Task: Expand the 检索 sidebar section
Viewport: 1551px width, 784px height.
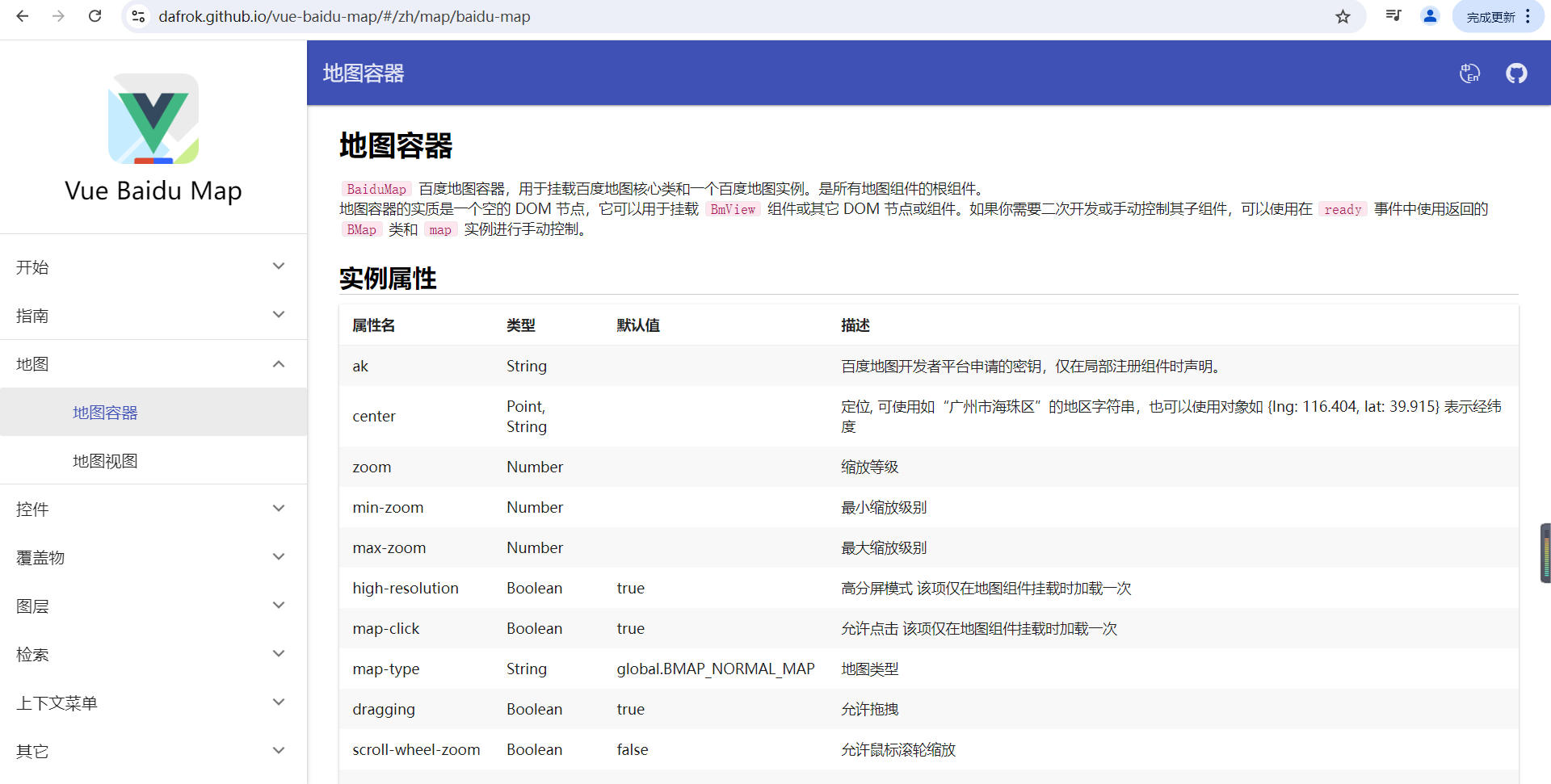Action: (x=153, y=654)
